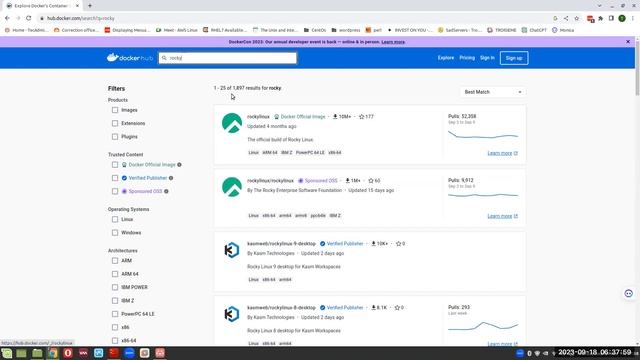Image resolution: width=640 pixels, height=360 pixels.
Task: Close the DockerCon announcement banner
Action: coord(628,42)
